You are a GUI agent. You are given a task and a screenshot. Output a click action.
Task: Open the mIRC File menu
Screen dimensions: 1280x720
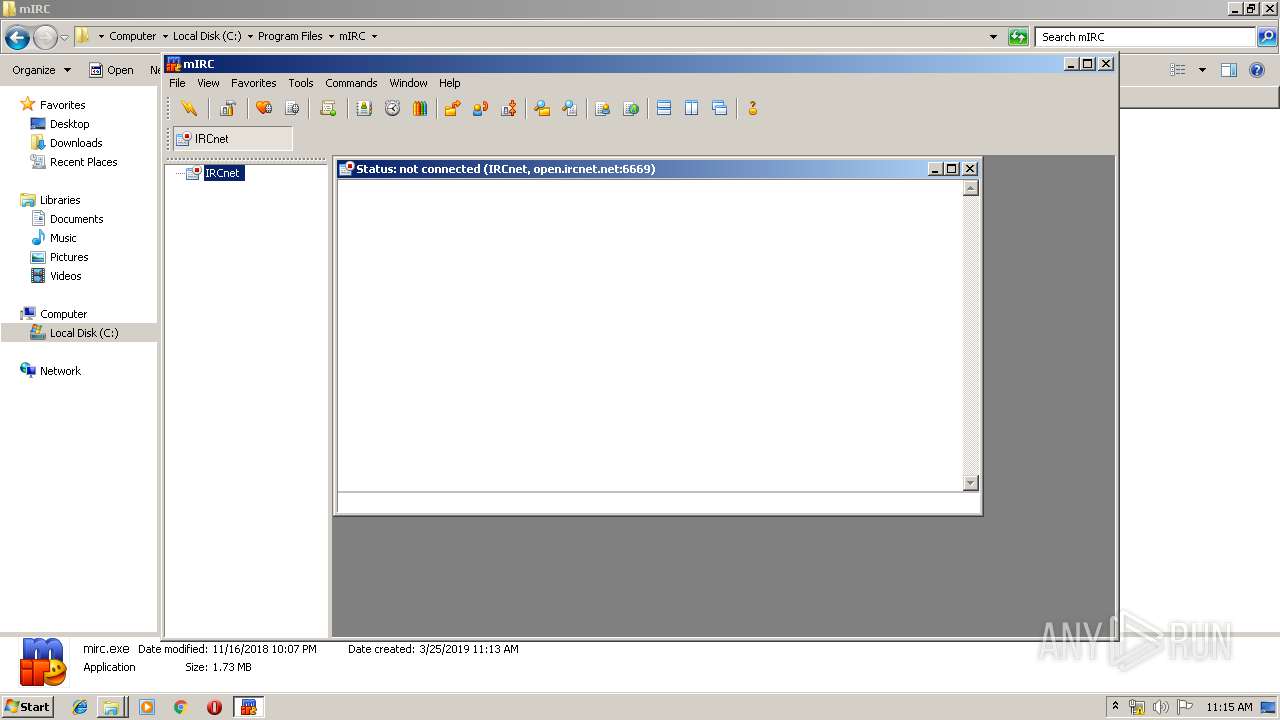(x=177, y=83)
